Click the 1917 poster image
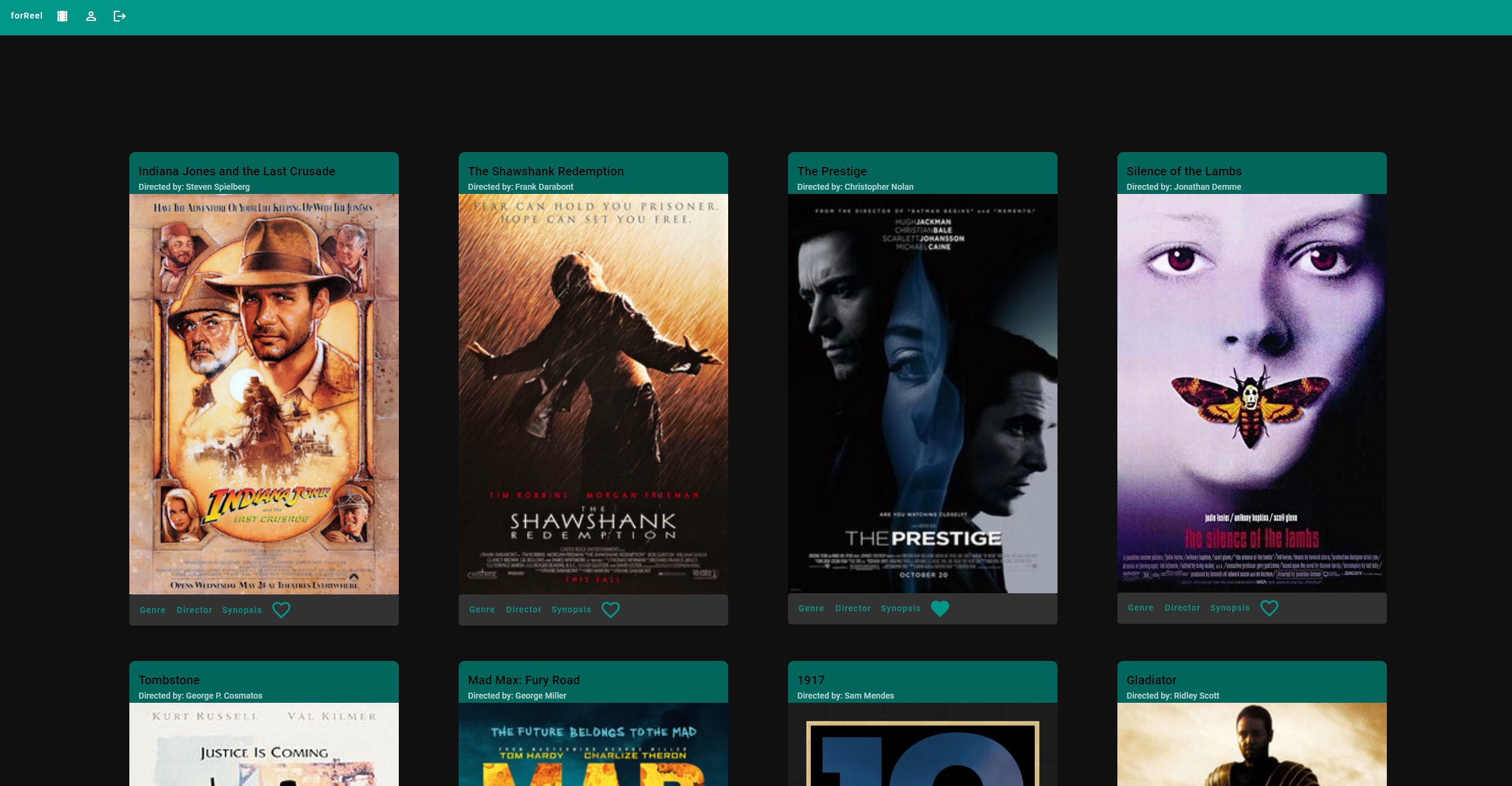The image size is (1512, 786). tap(923, 744)
